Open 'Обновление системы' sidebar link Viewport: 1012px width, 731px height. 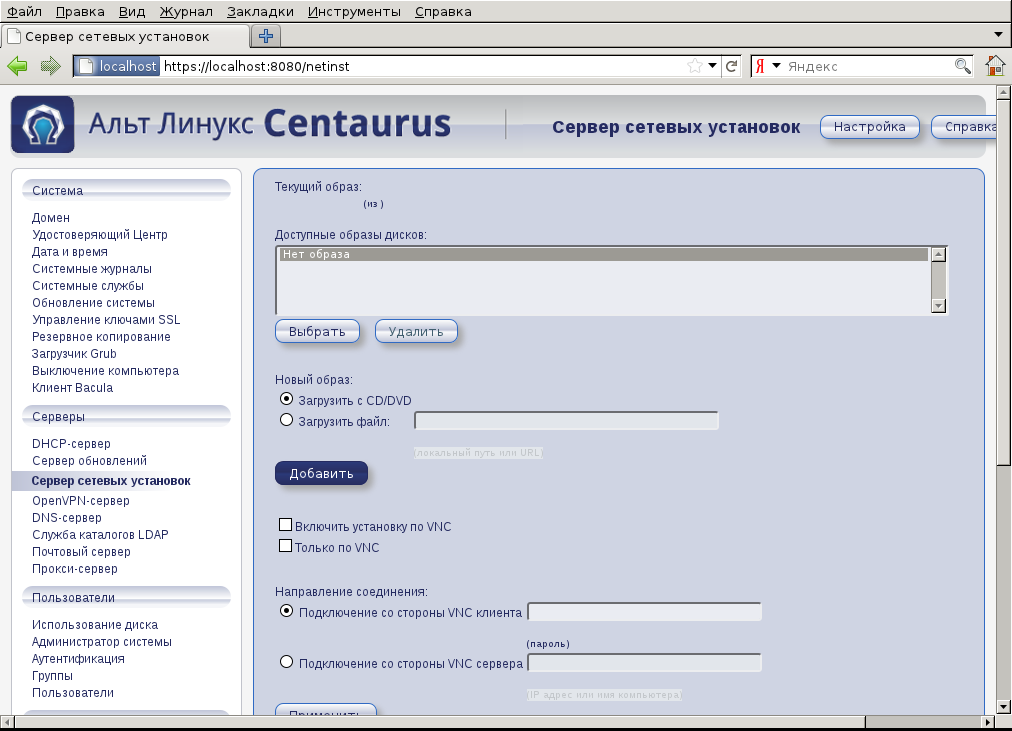94,303
